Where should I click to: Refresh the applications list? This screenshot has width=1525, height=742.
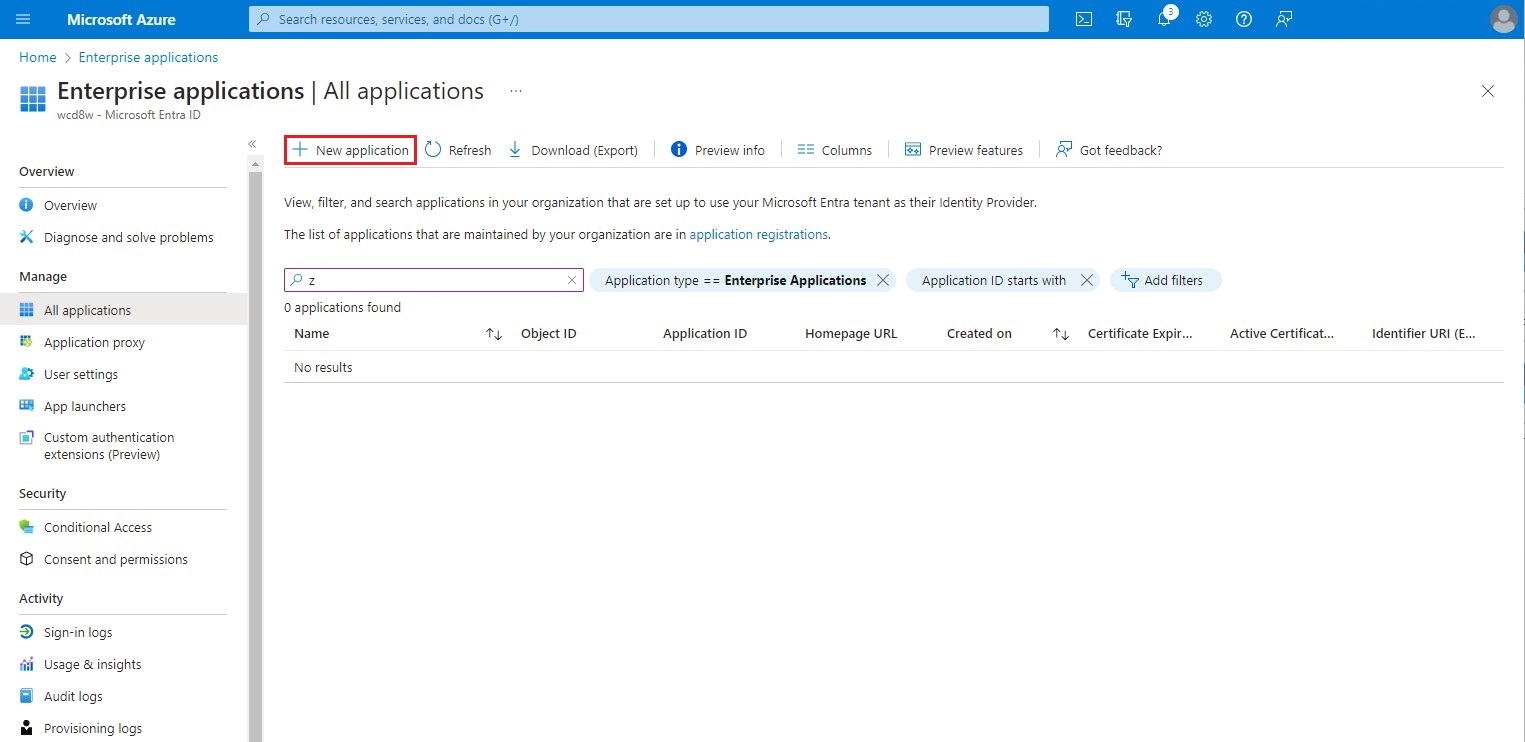click(457, 149)
